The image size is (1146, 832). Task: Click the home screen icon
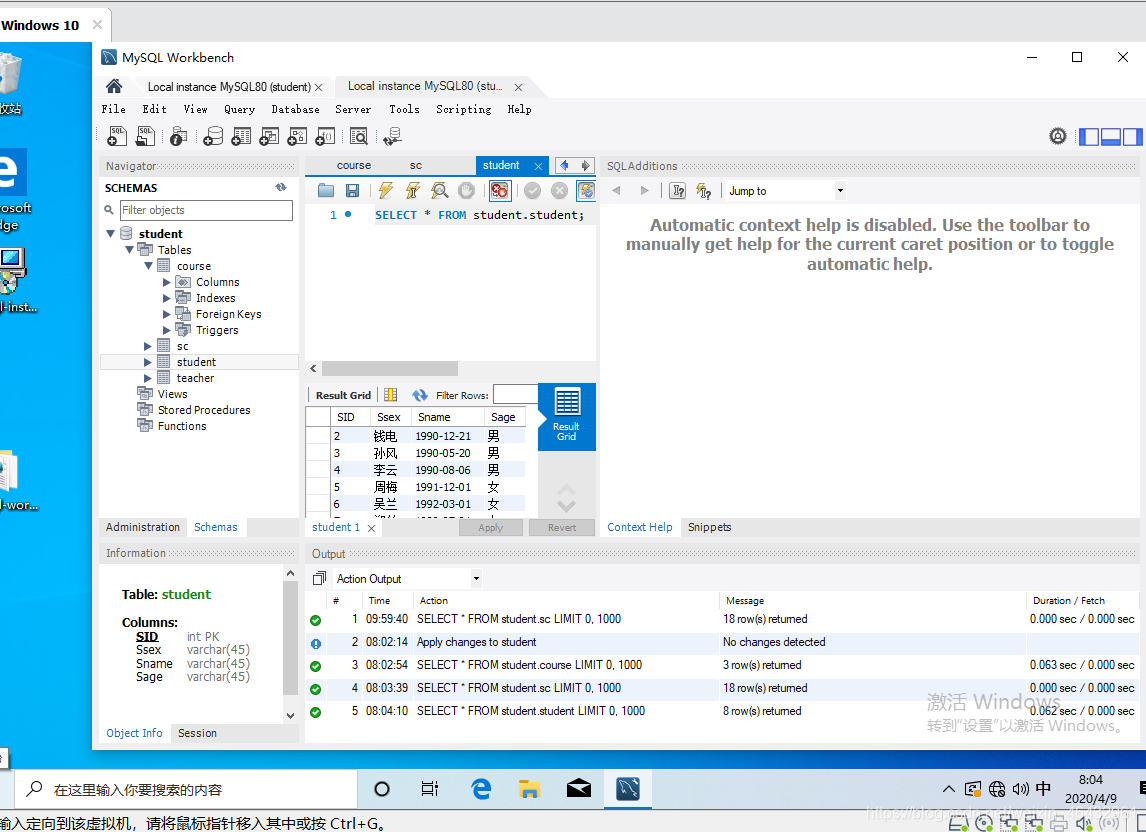point(114,86)
